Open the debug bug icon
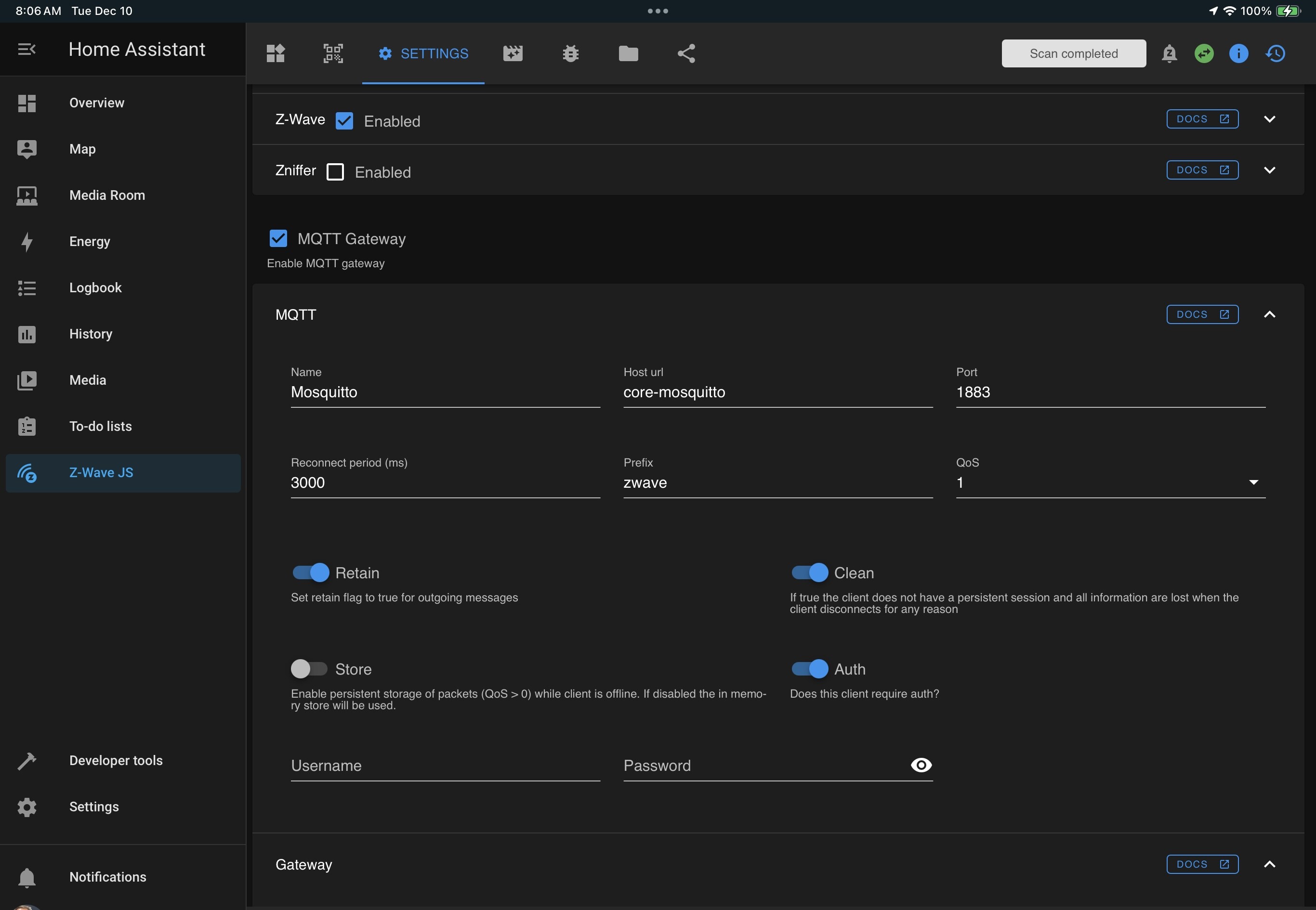 click(570, 53)
